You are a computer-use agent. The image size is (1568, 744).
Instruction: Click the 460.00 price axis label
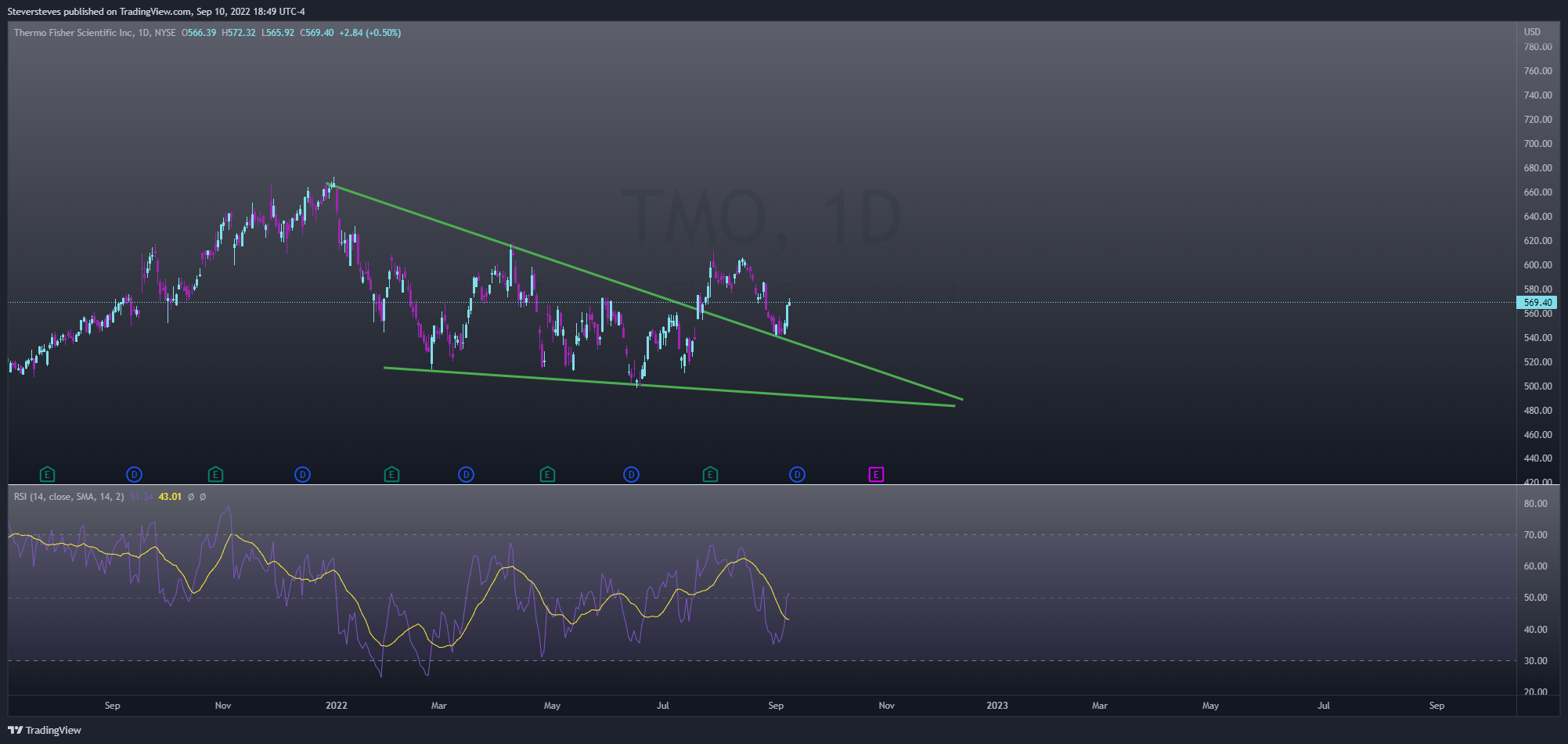(x=1537, y=435)
